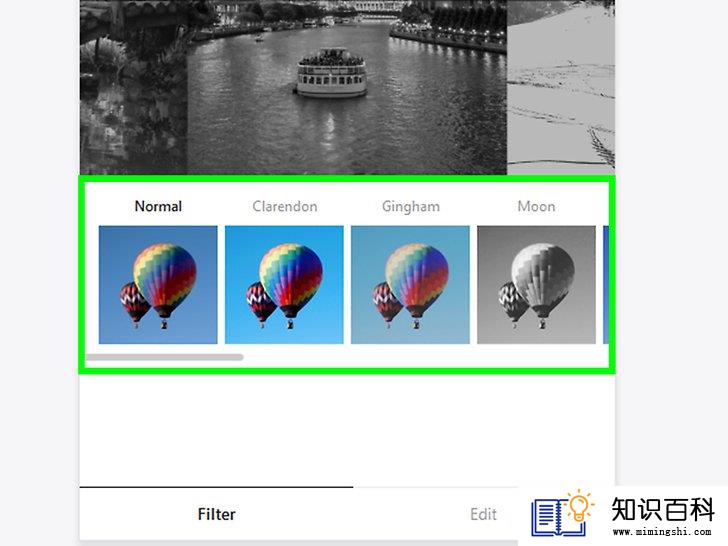Select the Normal filter balloon thumbnail
The width and height of the screenshot is (728, 546).
coord(158,285)
